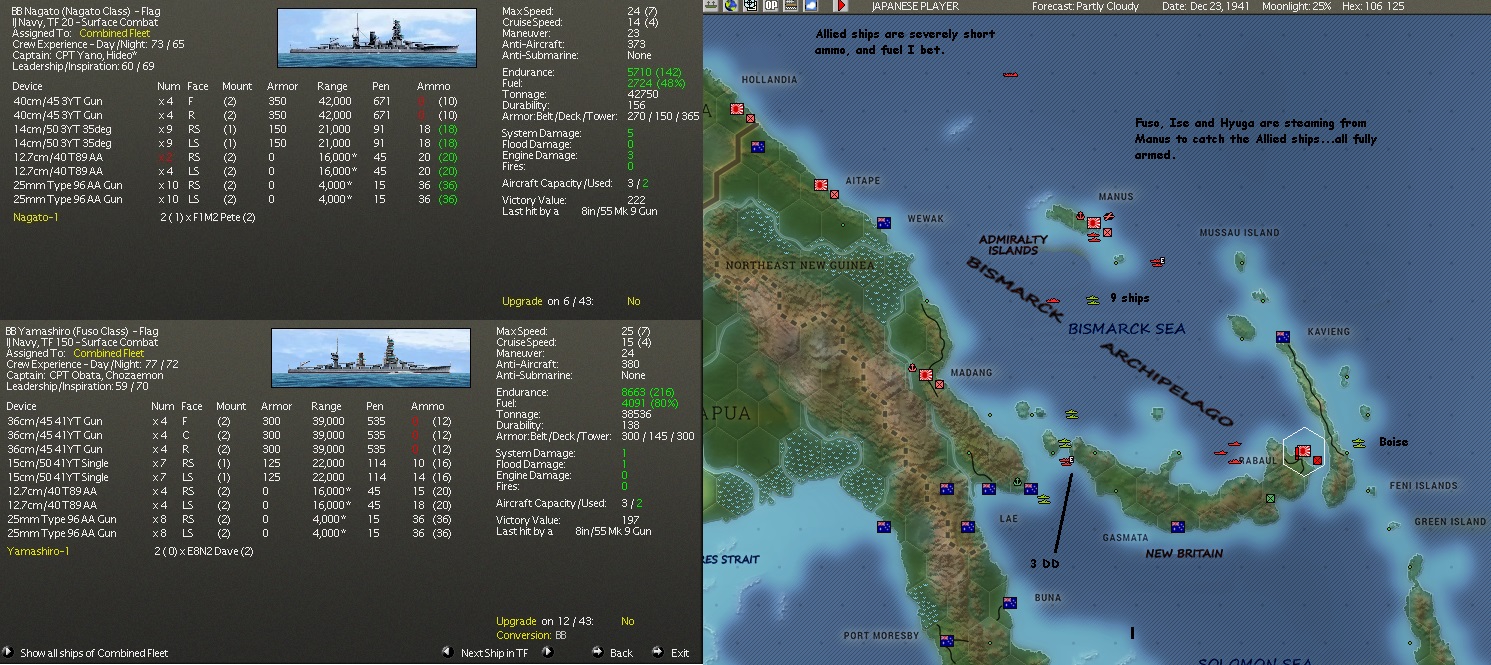
Task: Click Yamashiro ship profile image
Action: coord(370,358)
